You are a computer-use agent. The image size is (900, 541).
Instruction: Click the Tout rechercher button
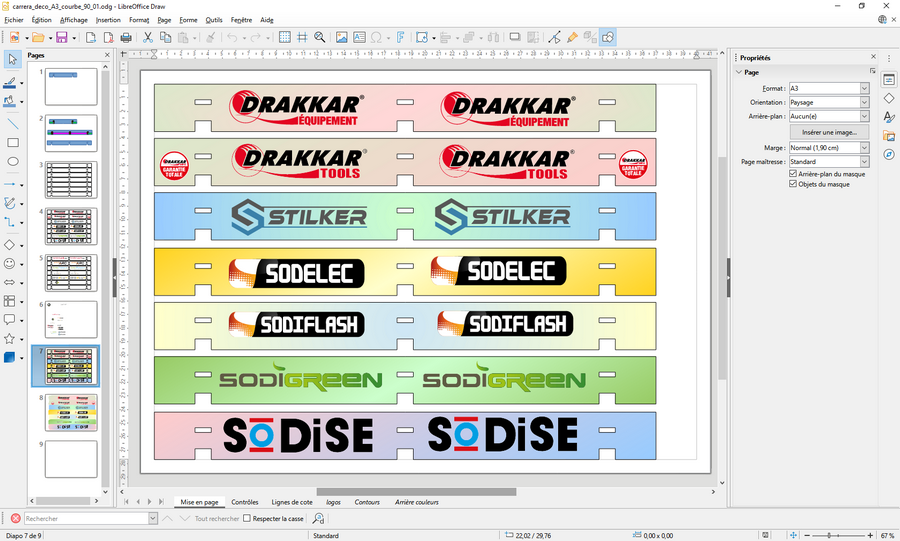pos(216,519)
